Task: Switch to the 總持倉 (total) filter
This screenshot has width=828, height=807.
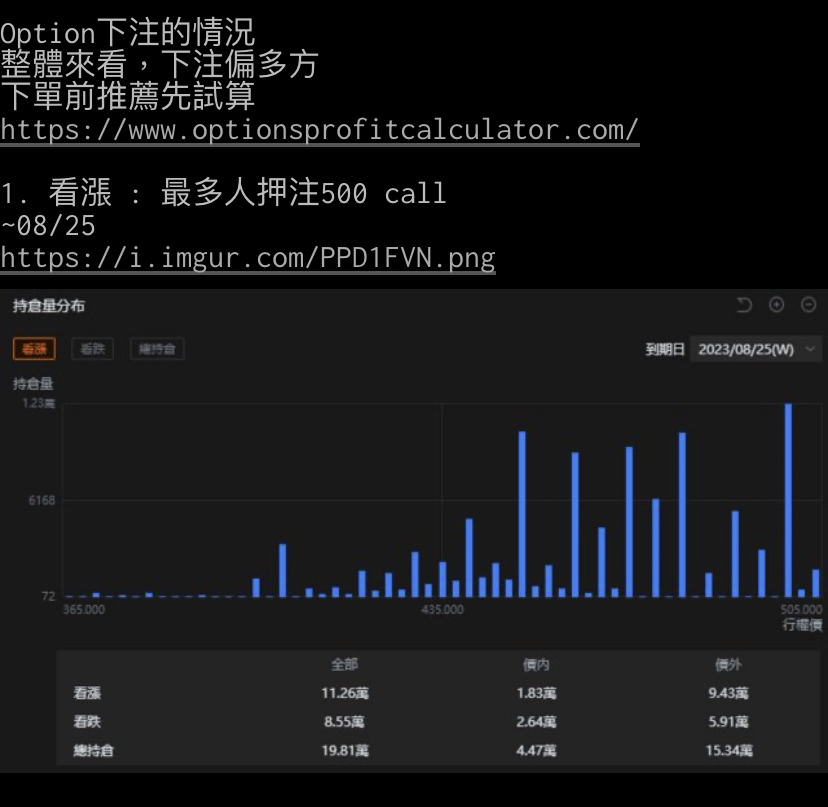Action: (157, 349)
